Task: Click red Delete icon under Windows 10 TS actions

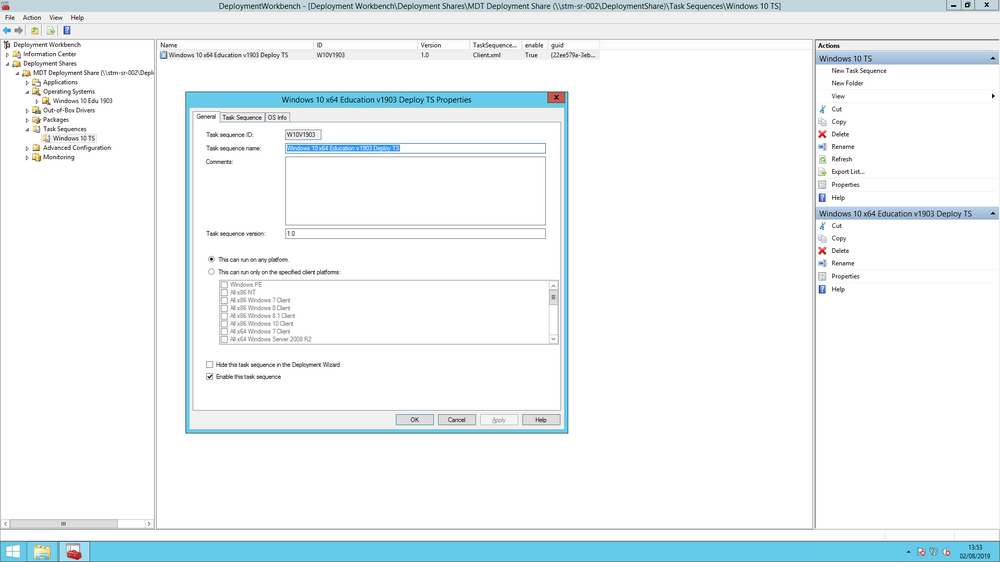Action: click(x=823, y=134)
